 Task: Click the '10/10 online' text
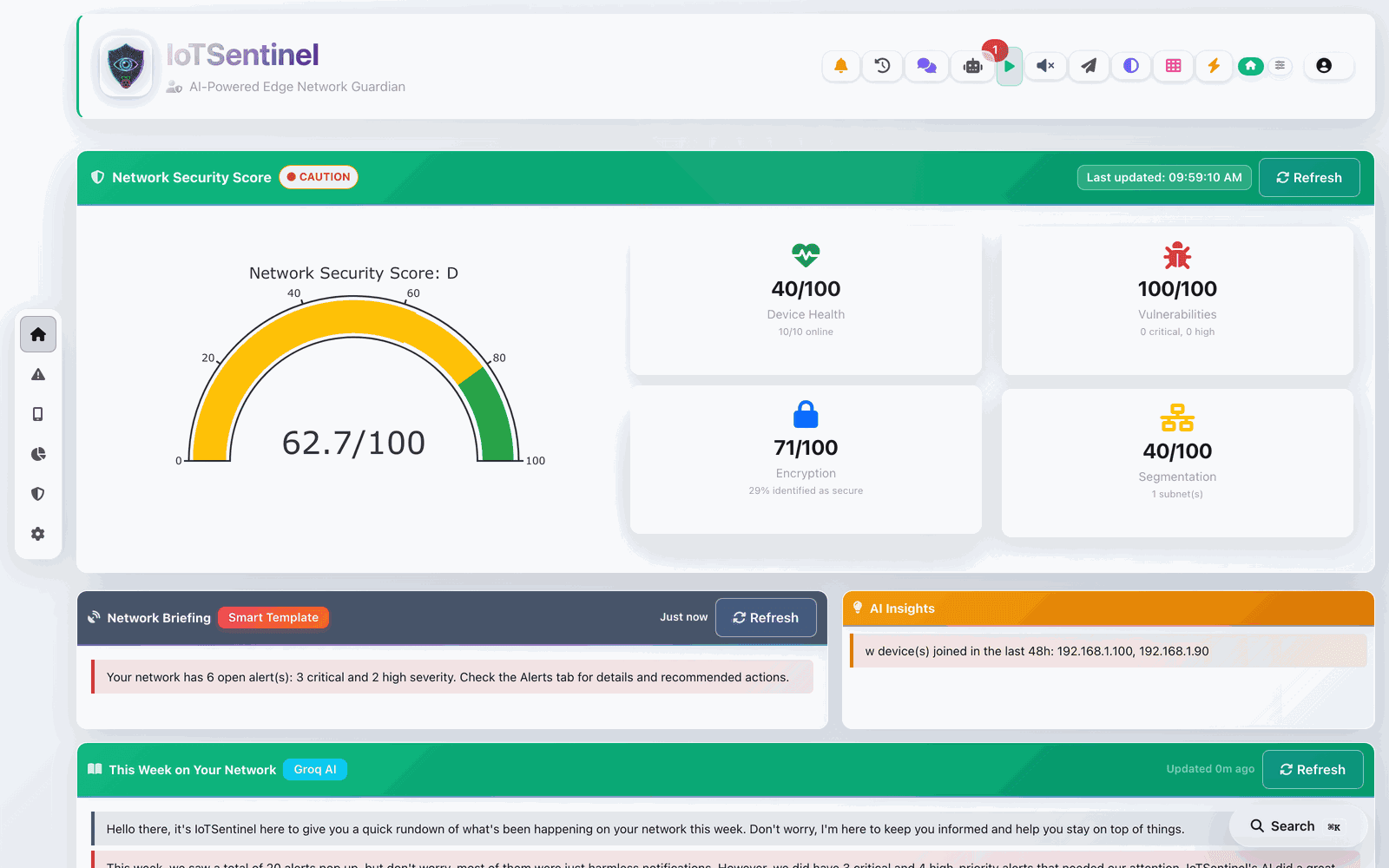point(806,332)
